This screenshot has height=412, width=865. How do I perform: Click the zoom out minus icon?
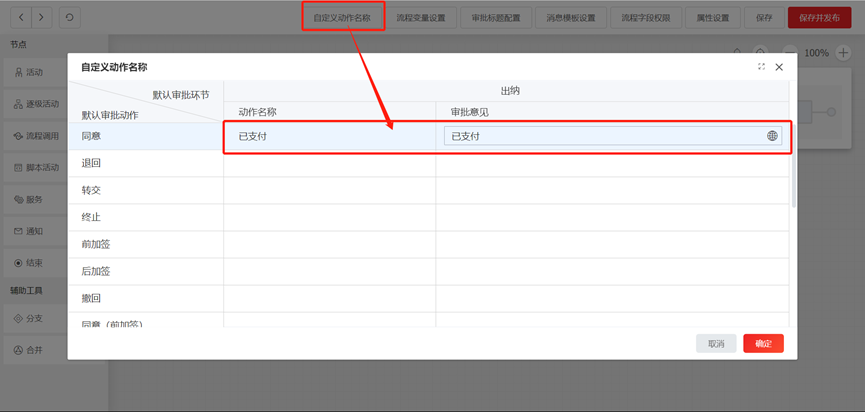[x=790, y=52]
